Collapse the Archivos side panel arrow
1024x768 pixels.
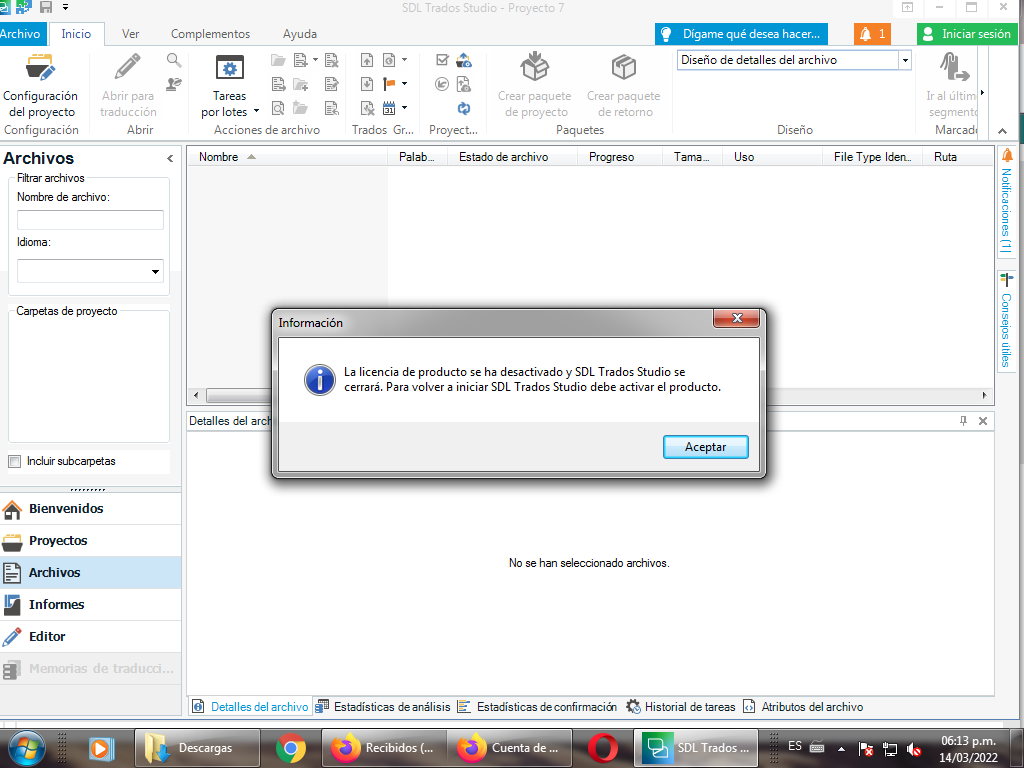pyautogui.click(x=170, y=159)
